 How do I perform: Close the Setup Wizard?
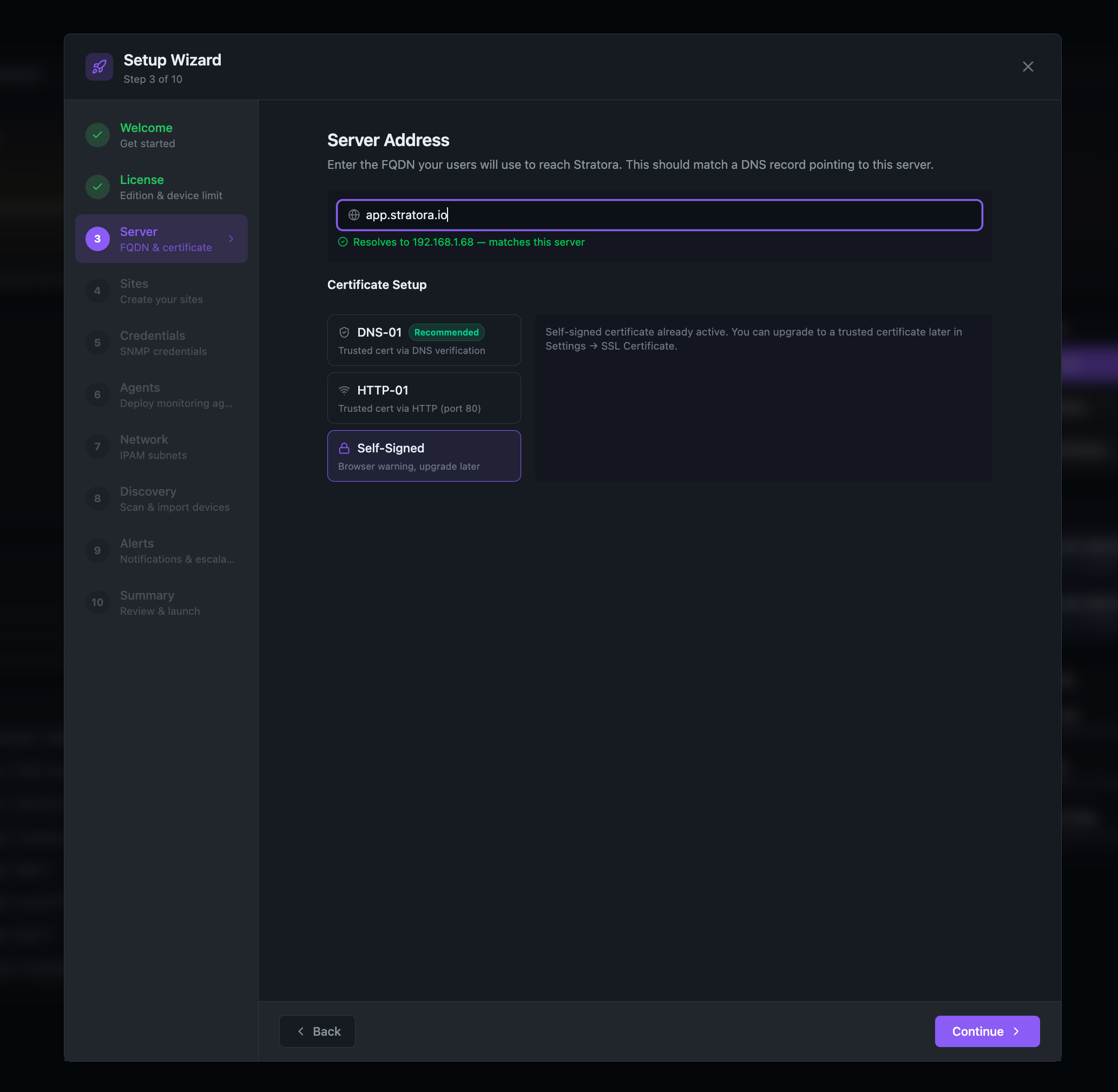pos(1028,67)
